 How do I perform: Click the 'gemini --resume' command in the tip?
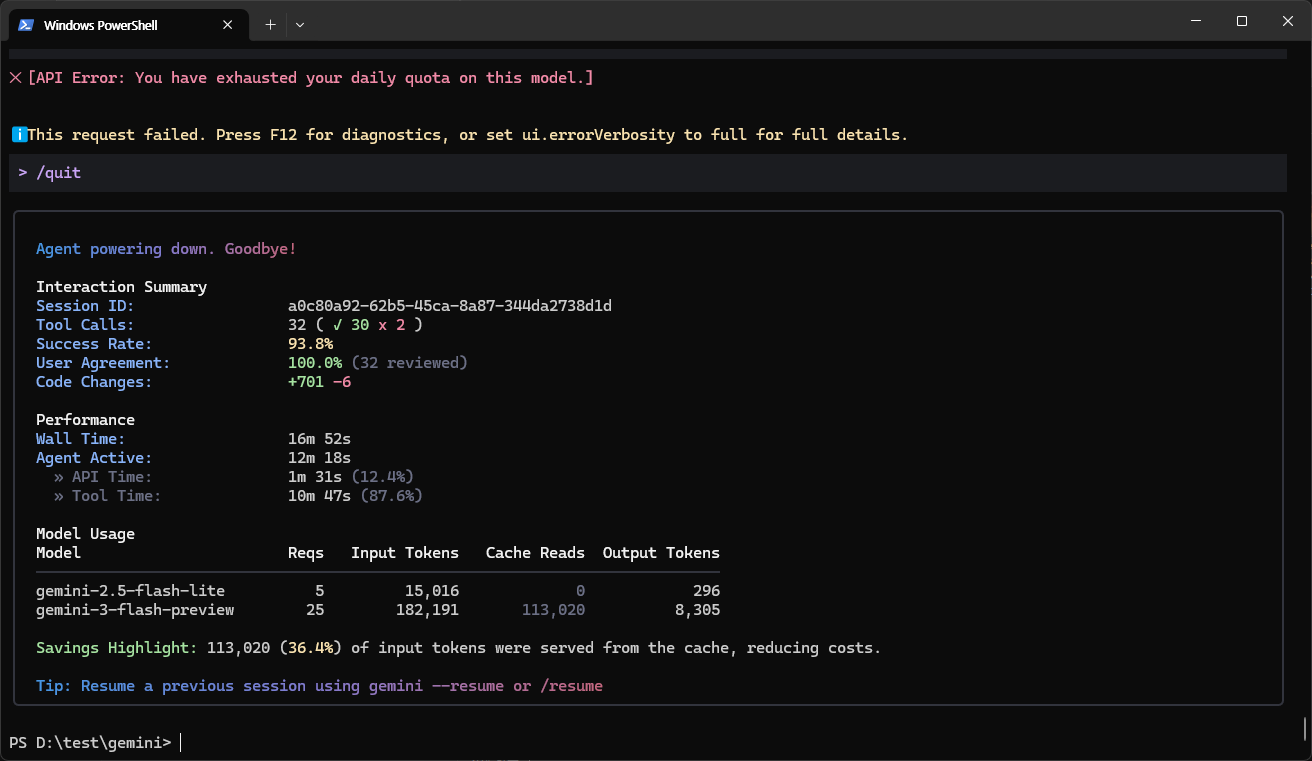pyautogui.click(x=436, y=685)
